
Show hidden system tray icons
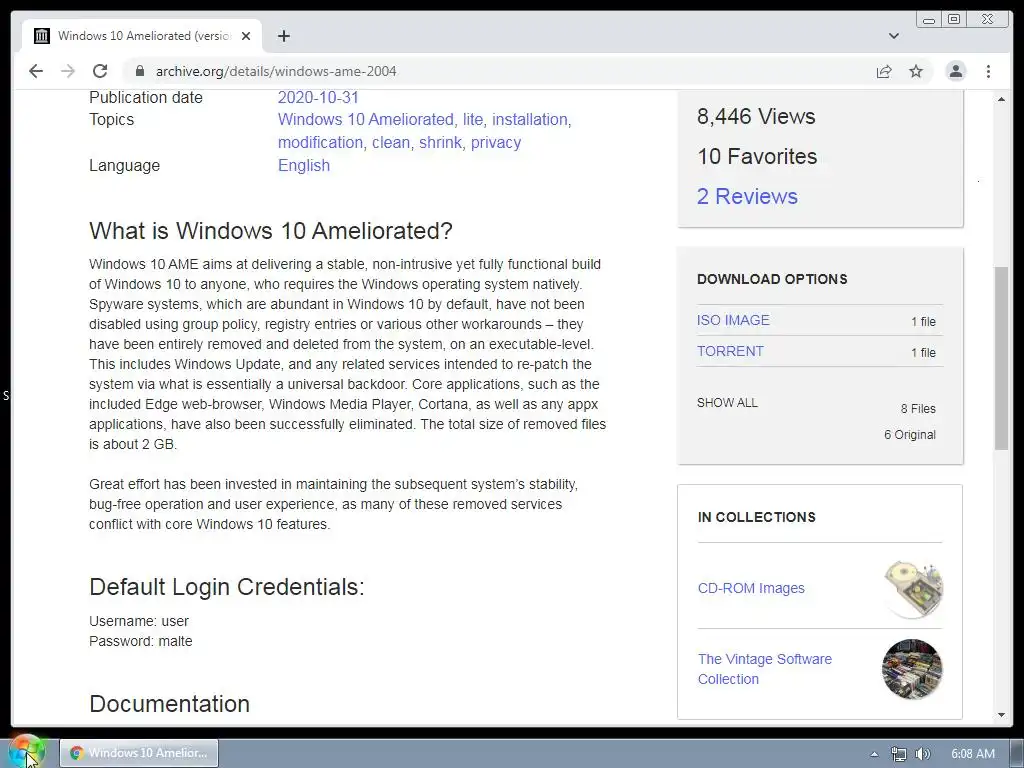click(874, 754)
